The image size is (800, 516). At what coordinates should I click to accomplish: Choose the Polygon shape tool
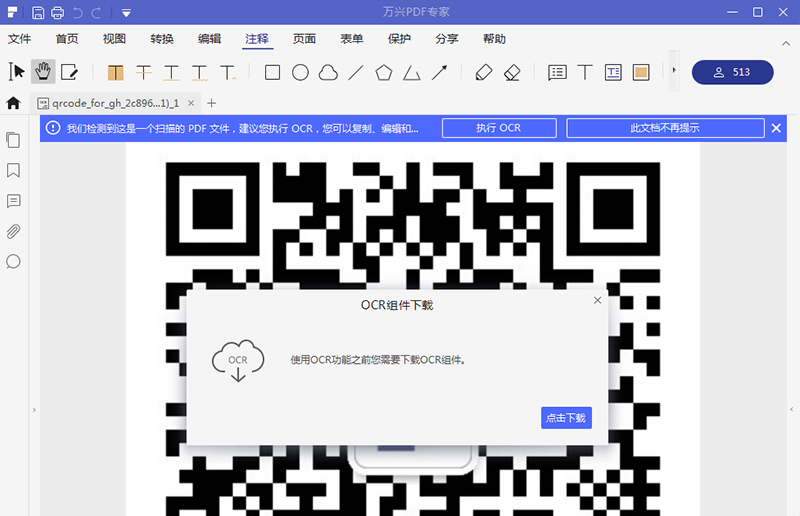384,72
